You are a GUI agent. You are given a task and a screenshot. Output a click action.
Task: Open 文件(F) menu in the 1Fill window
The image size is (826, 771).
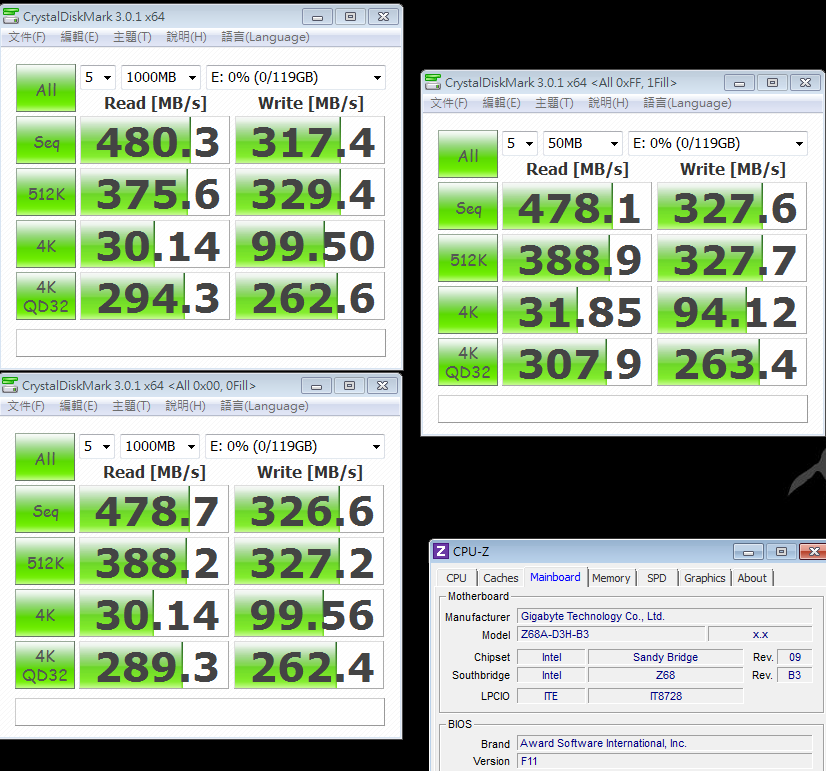449,103
